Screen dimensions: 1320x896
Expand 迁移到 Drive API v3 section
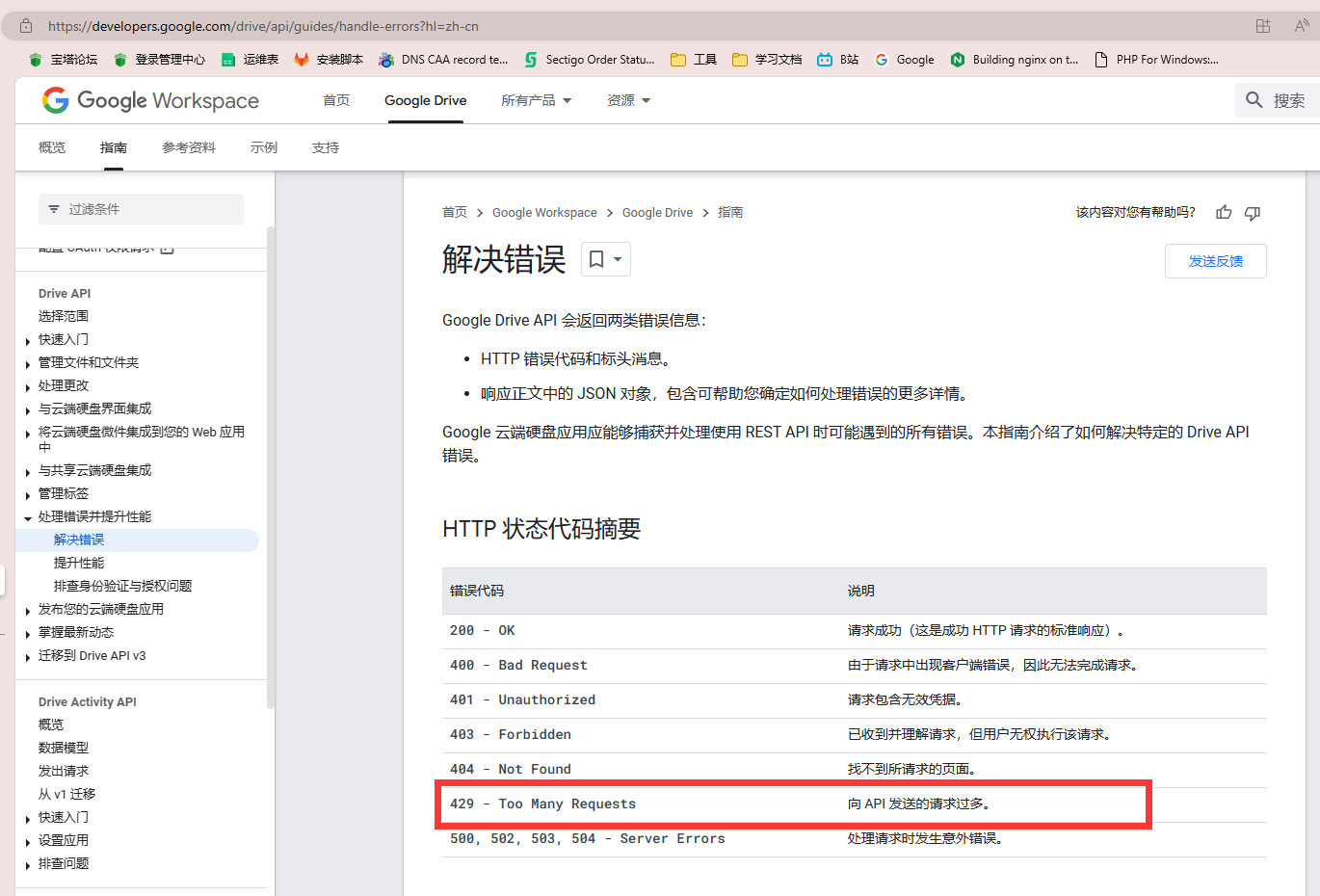[x=28, y=657]
